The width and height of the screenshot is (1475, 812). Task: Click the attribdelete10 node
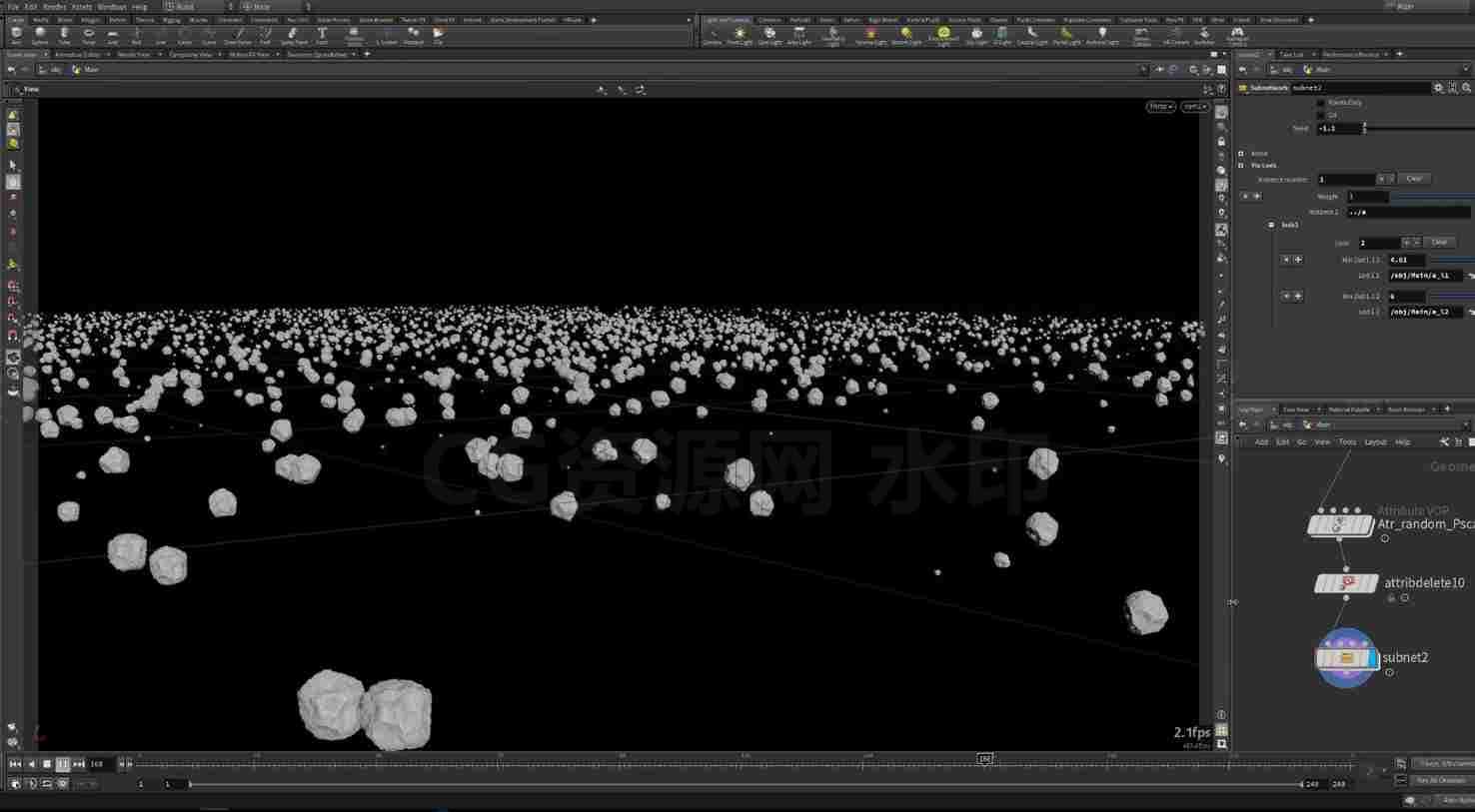click(1345, 583)
